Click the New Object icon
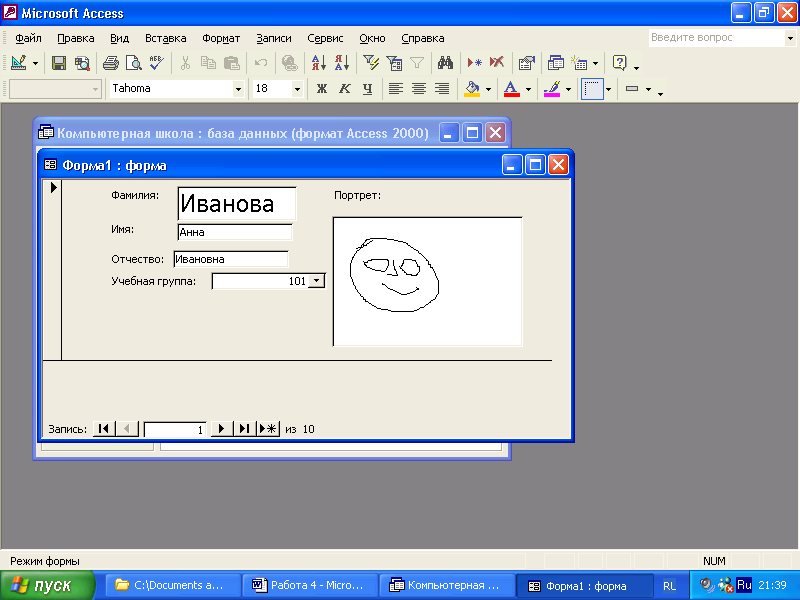This screenshot has height=600, width=800. pos(579,63)
